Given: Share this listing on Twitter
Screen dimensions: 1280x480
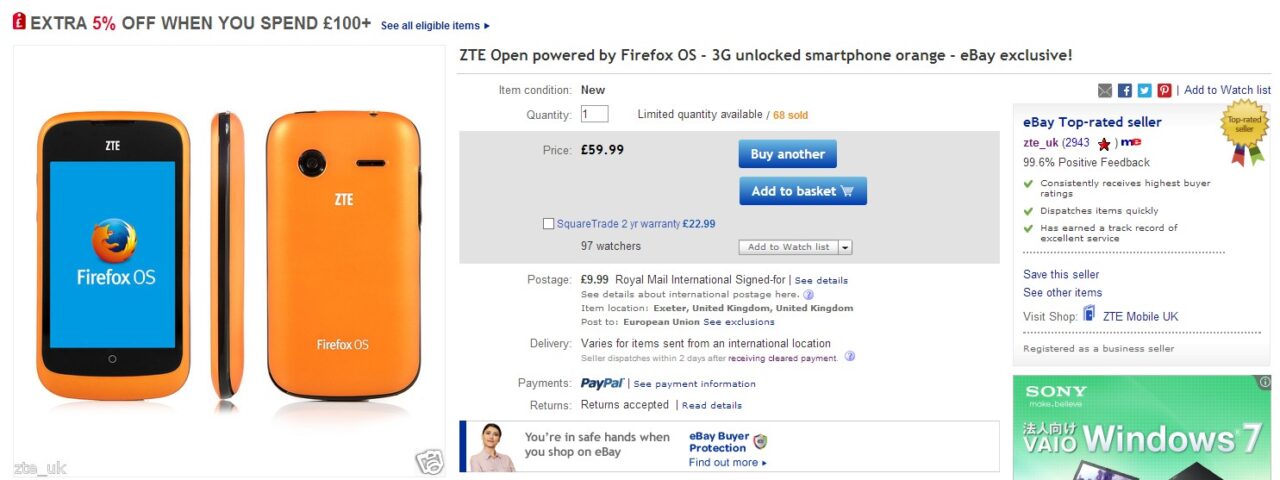Looking at the screenshot, I should pos(1145,90).
